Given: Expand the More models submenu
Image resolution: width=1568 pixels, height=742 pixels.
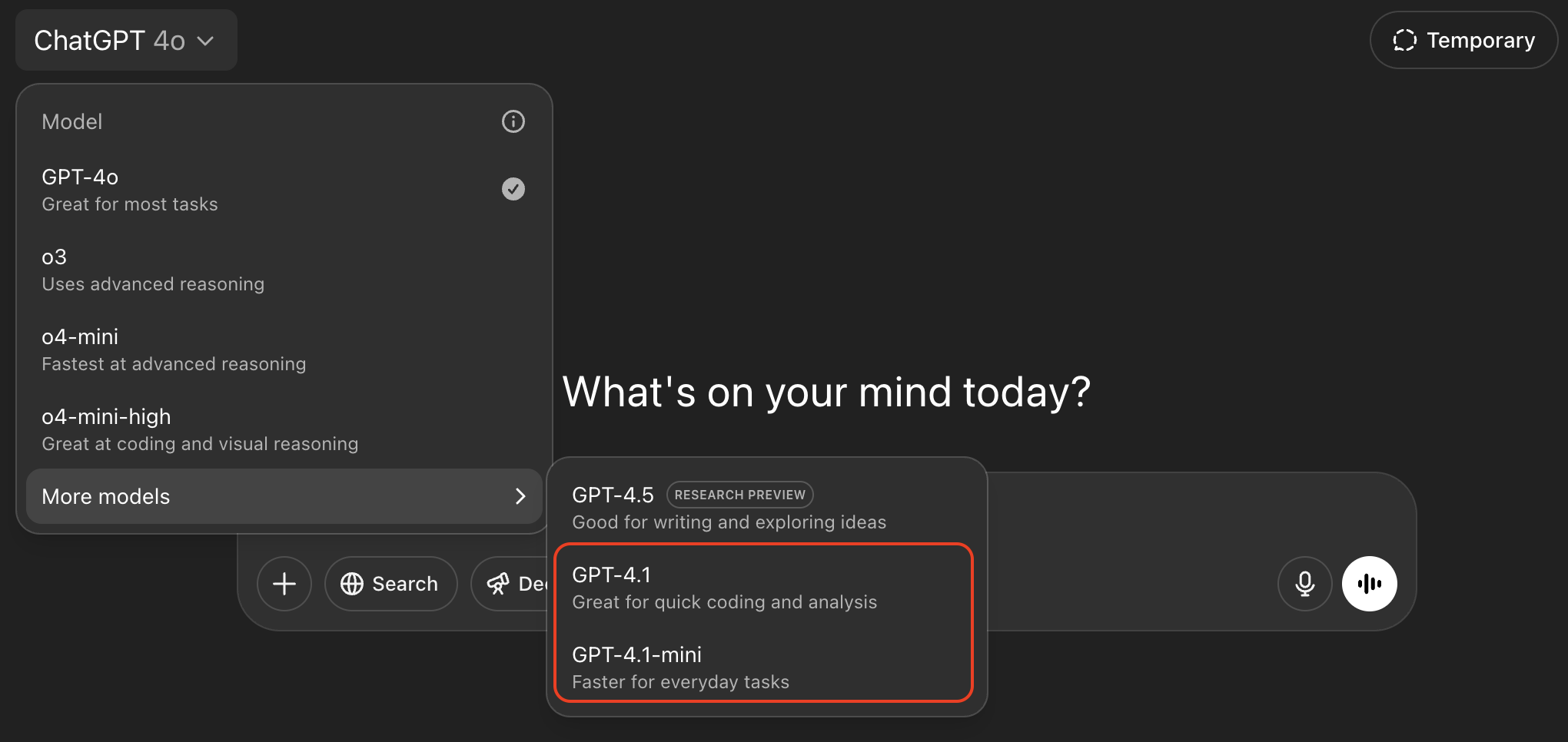Looking at the screenshot, I should (284, 496).
